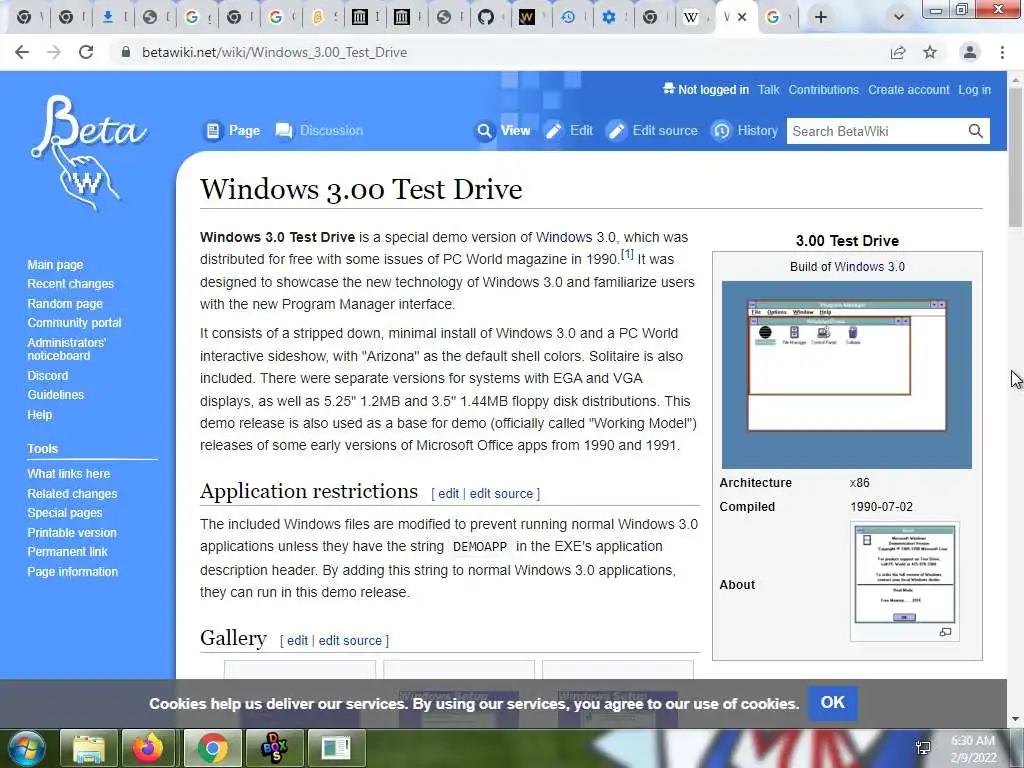Follow the [1] reference link
Viewport: 1024px width, 768px height.
coord(627,254)
